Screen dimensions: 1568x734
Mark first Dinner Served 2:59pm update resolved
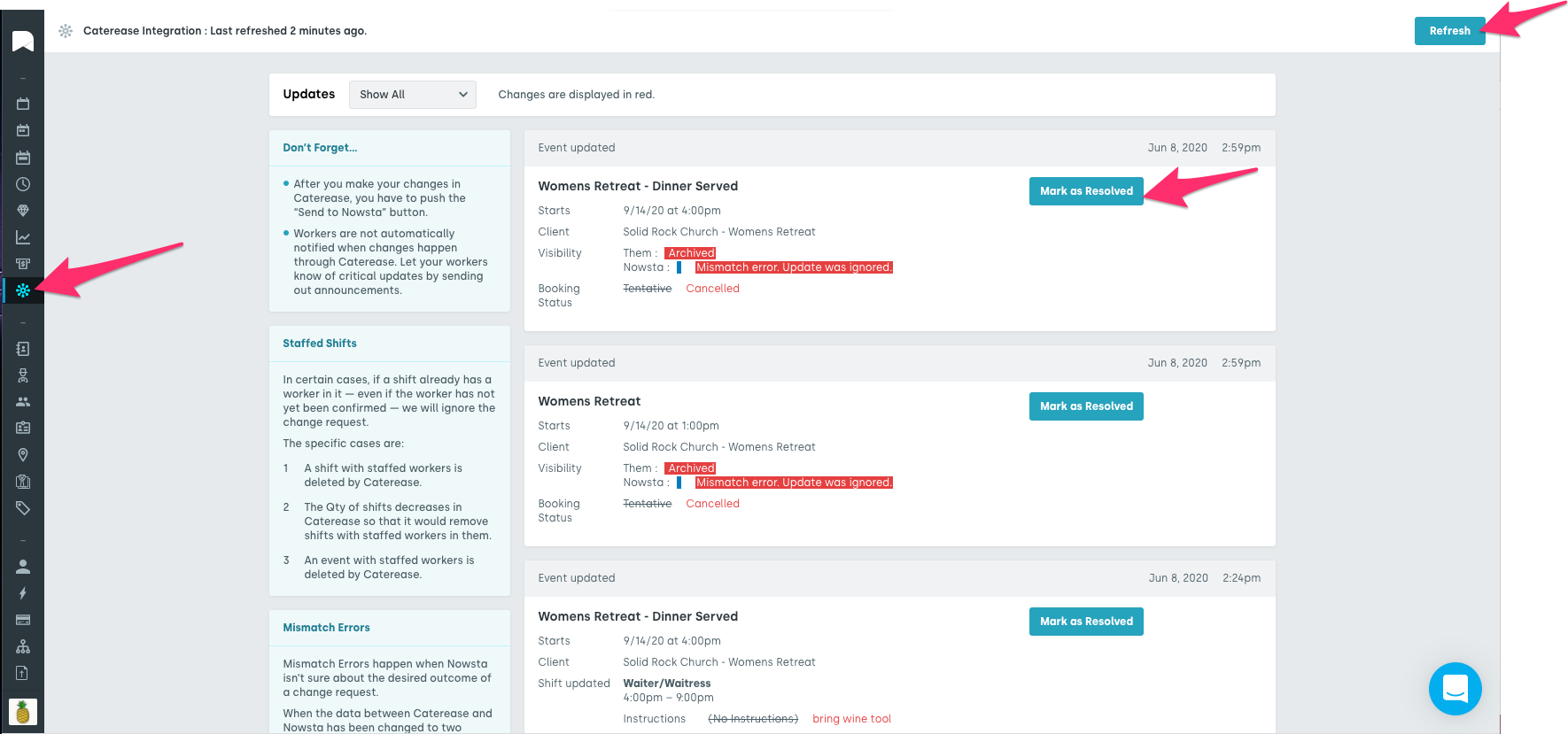1086,191
